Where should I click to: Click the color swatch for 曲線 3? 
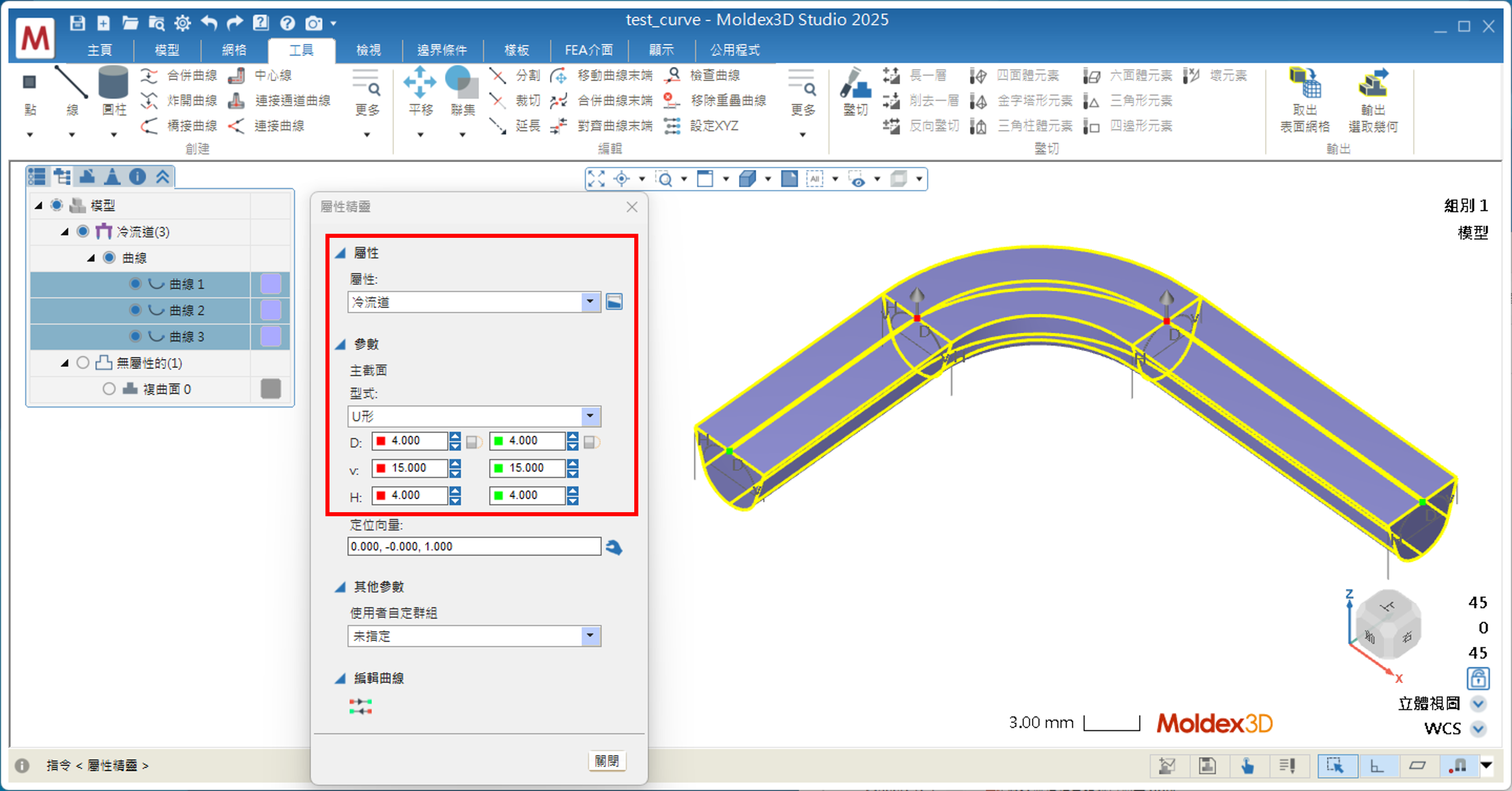click(x=271, y=336)
